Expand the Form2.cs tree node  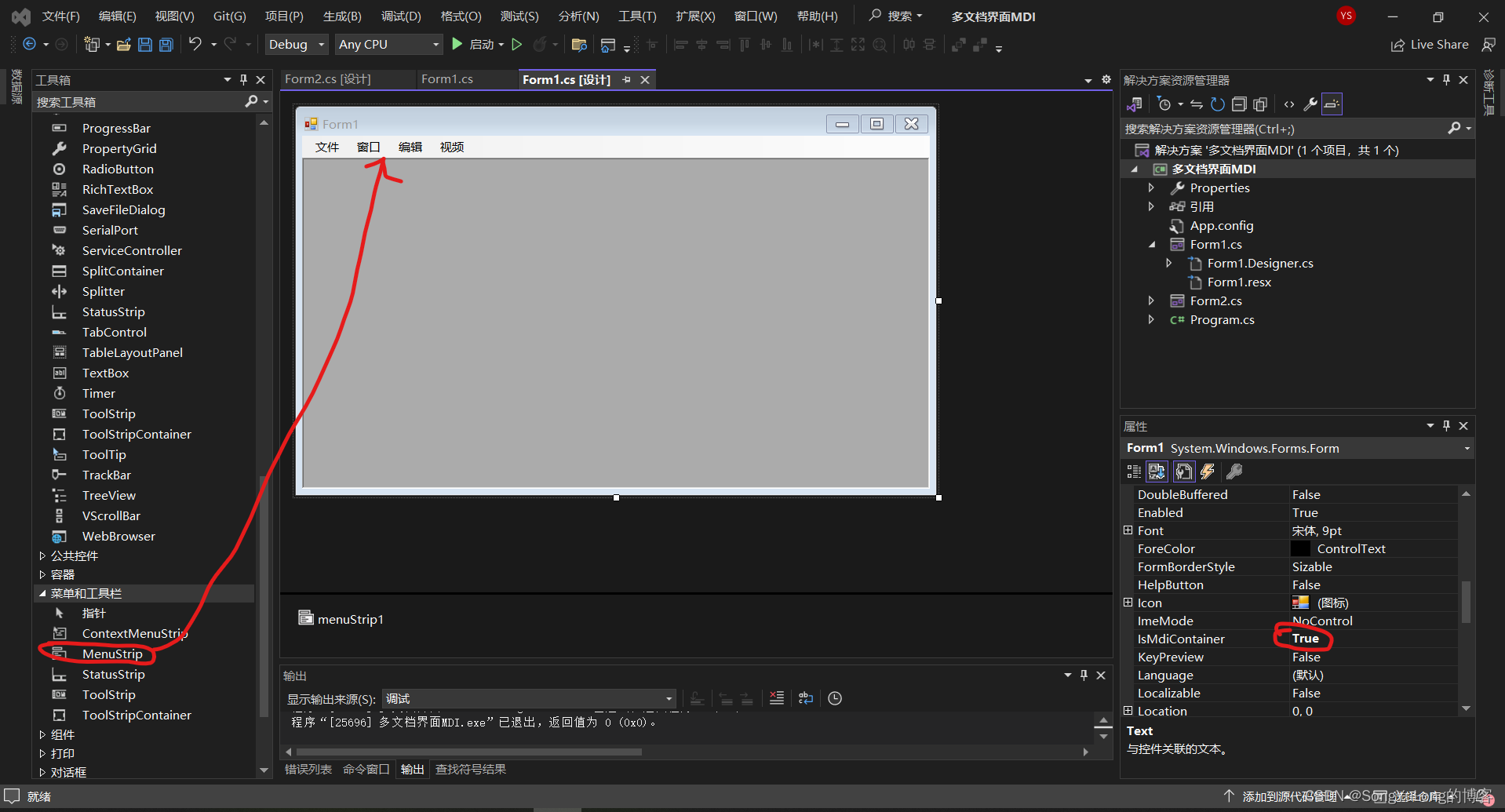point(1151,300)
